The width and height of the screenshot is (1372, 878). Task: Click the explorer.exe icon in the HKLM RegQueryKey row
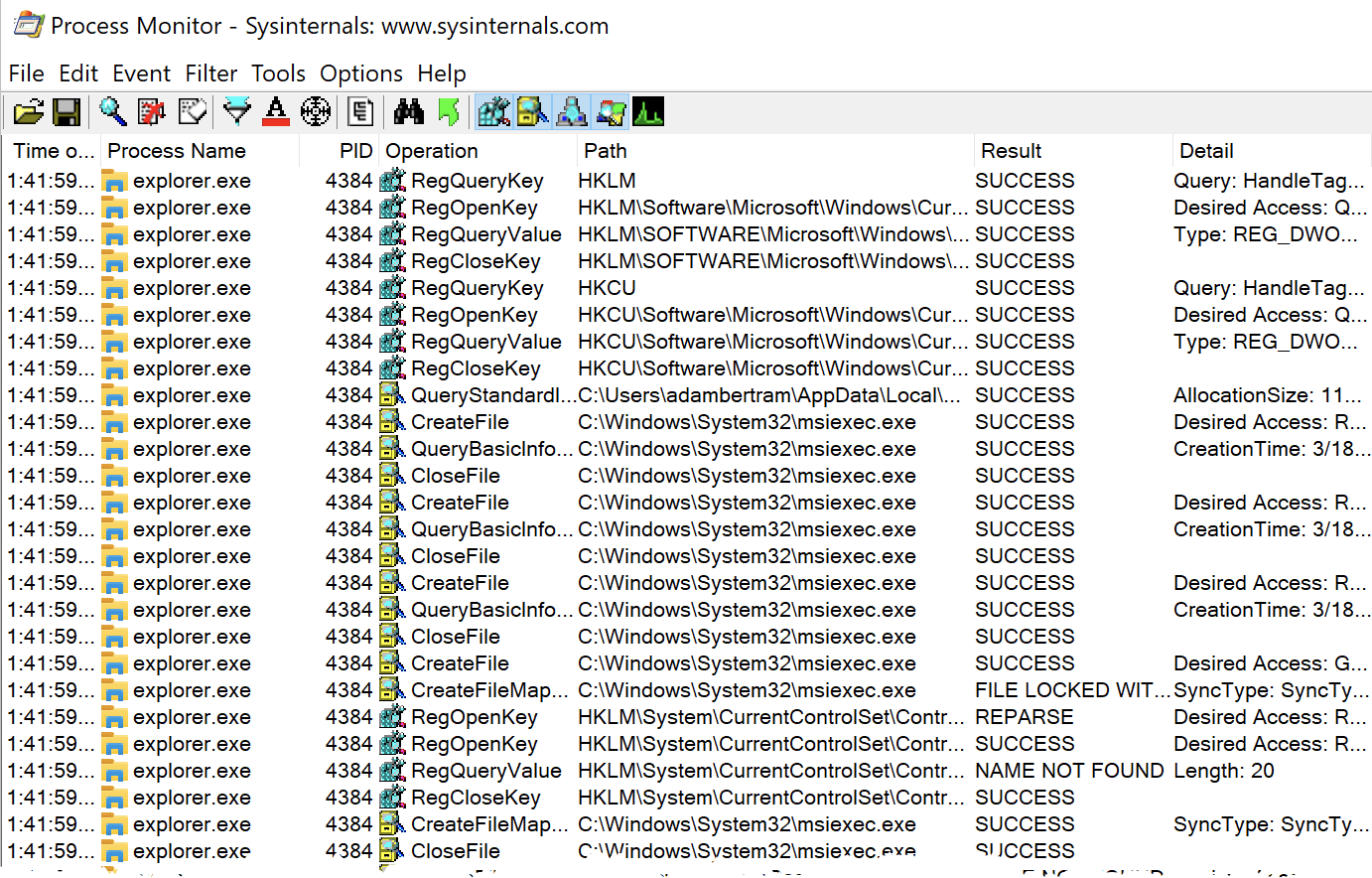coord(115,181)
